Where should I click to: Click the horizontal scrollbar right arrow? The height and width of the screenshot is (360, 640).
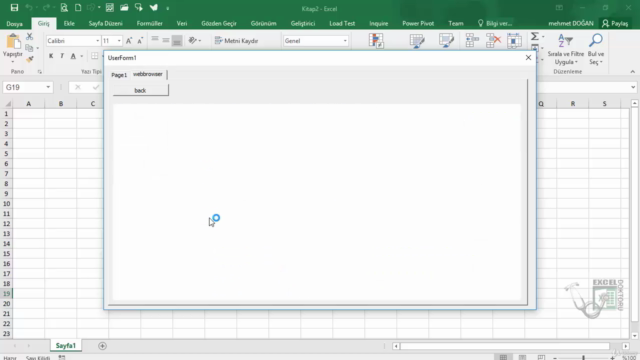626,346
